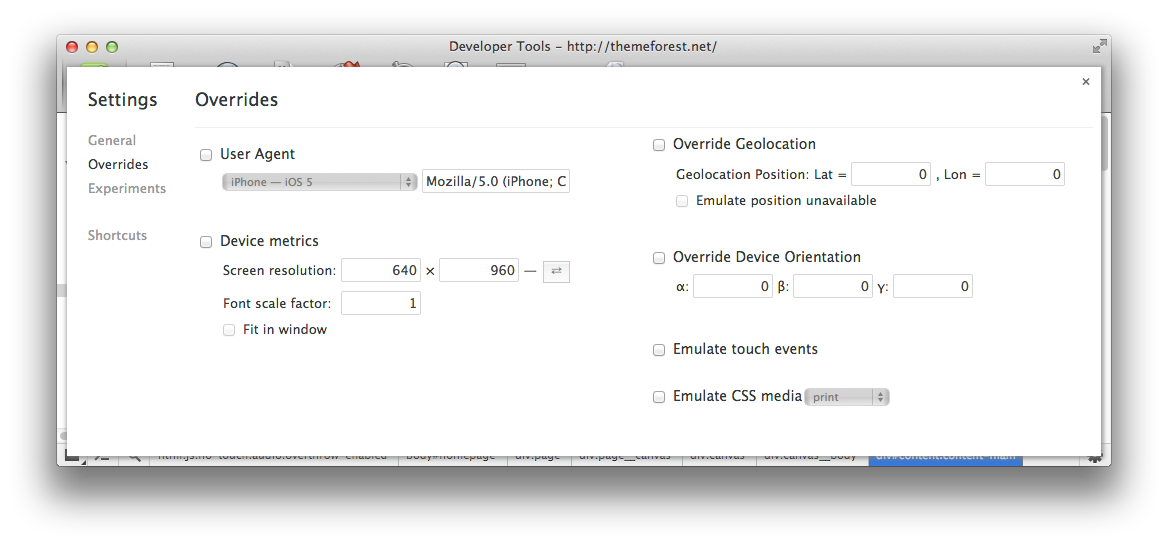Click the 'Override Geolocation' label
Screen dimensions: 1168x545
744,144
